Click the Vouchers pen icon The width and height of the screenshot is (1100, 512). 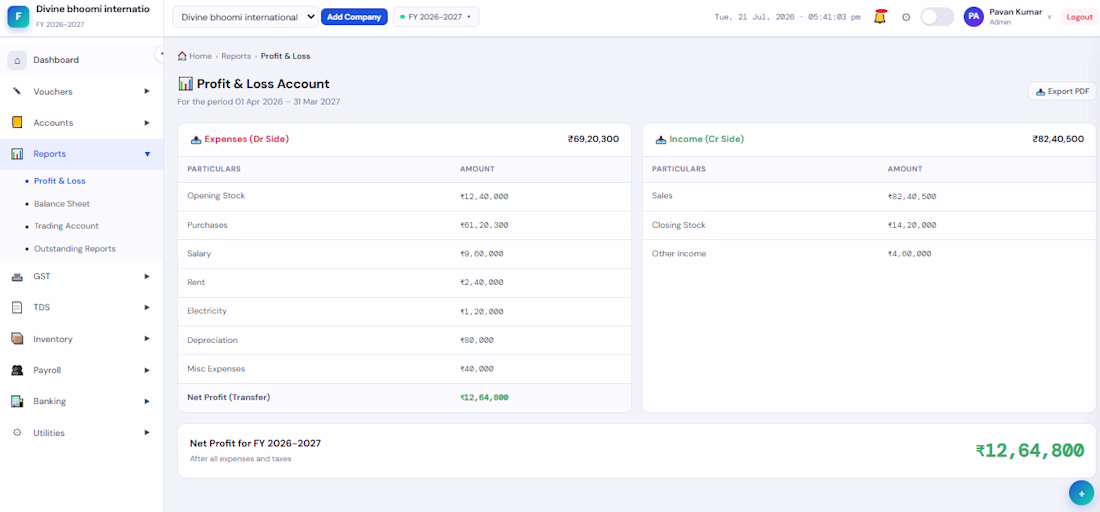18,91
